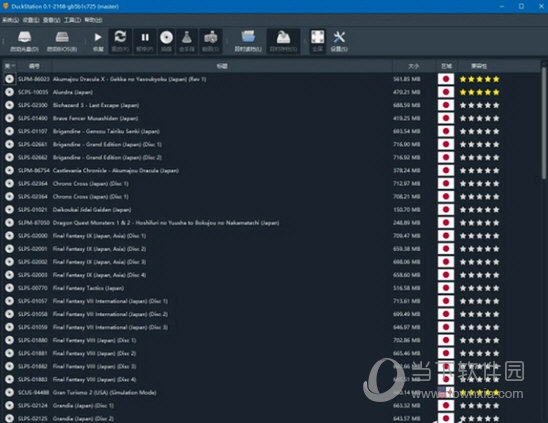Click the yellow star rating for Alundra
548x423 pixels.
480,92
